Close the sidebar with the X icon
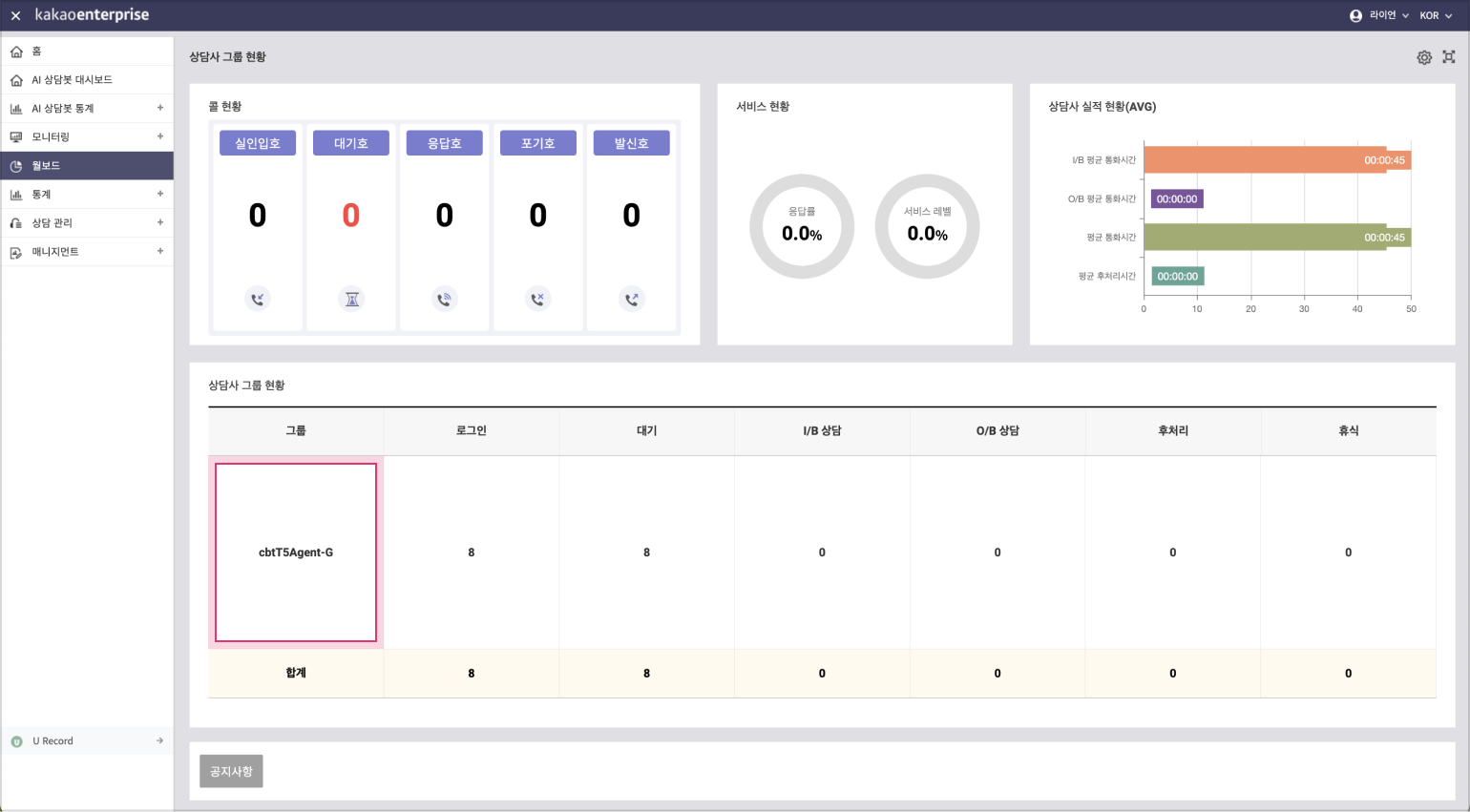This screenshot has height=812, width=1470. coord(15,16)
